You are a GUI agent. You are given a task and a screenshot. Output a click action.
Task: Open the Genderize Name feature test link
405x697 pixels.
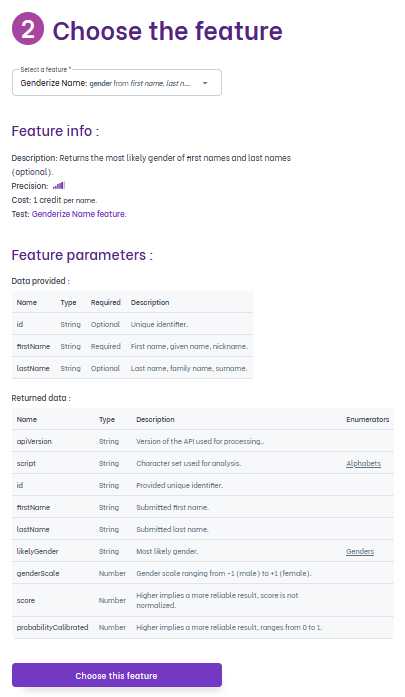(x=79, y=214)
